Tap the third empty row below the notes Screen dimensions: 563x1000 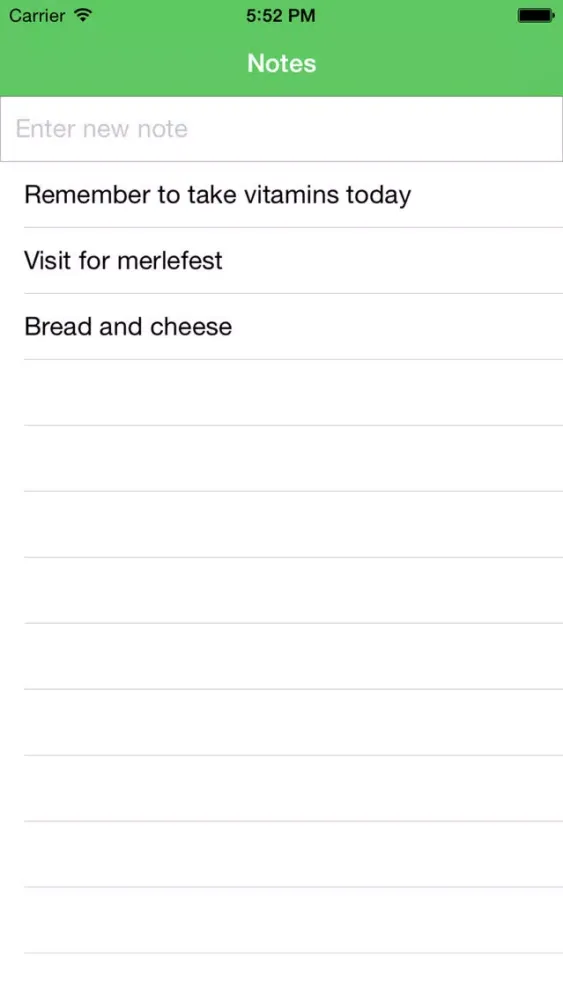click(281, 524)
